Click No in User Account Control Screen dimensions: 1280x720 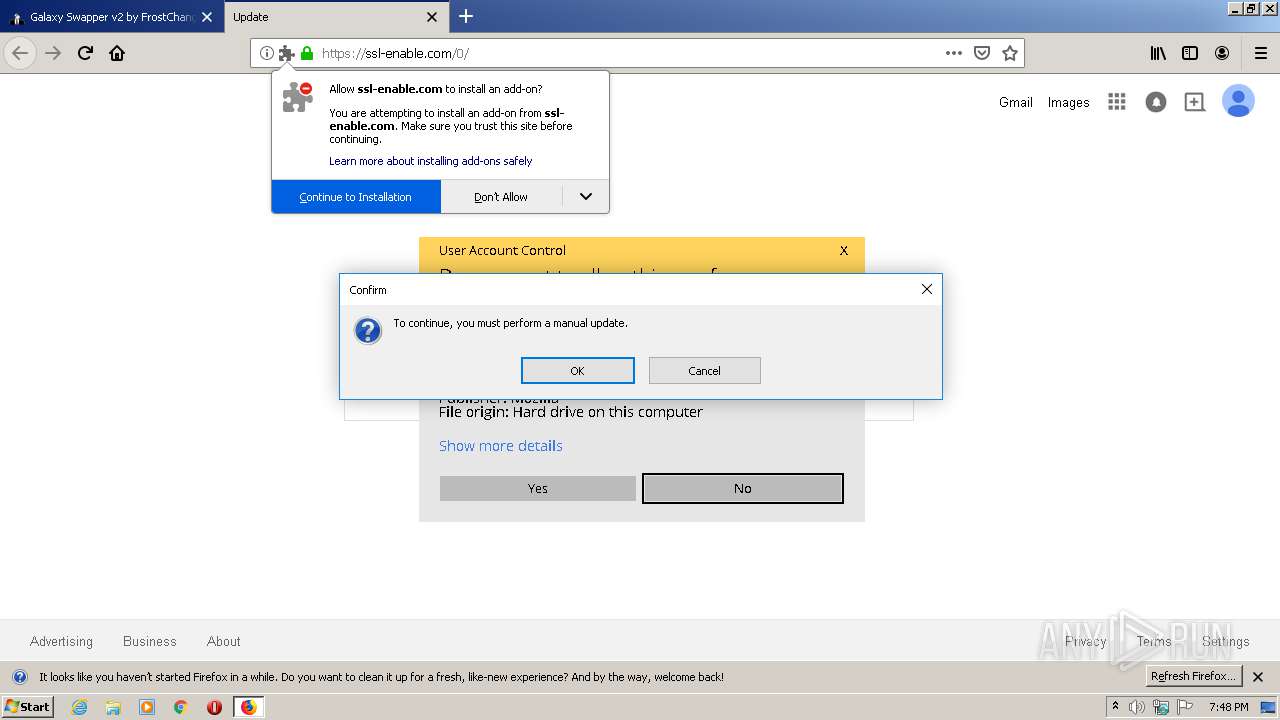click(x=743, y=488)
